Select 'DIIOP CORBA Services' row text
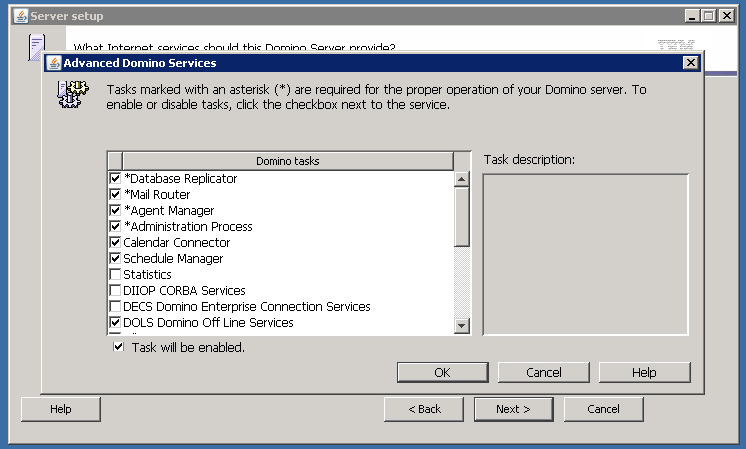 tap(184, 291)
